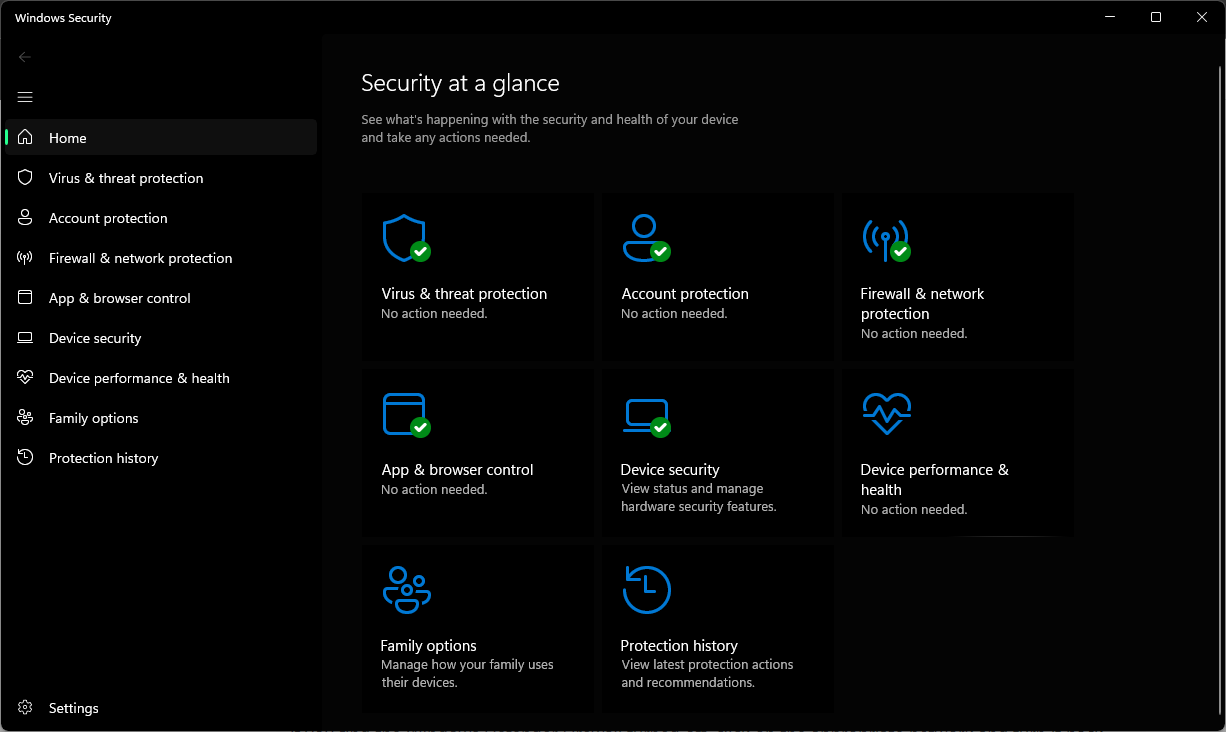
Task: Click 'No action needed.' under App & browser control tile
Action: click(434, 490)
